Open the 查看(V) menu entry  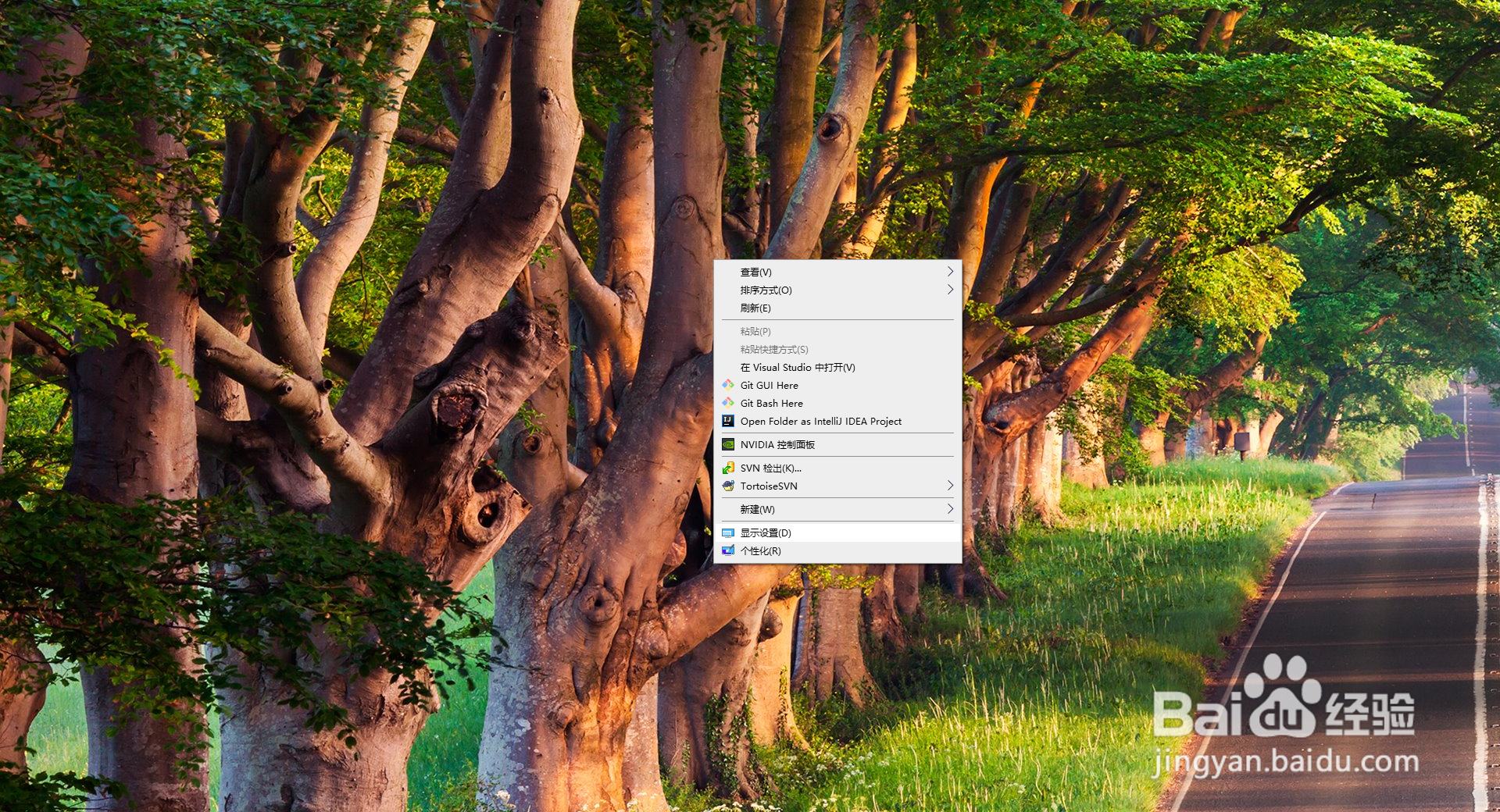pyautogui.click(x=837, y=272)
